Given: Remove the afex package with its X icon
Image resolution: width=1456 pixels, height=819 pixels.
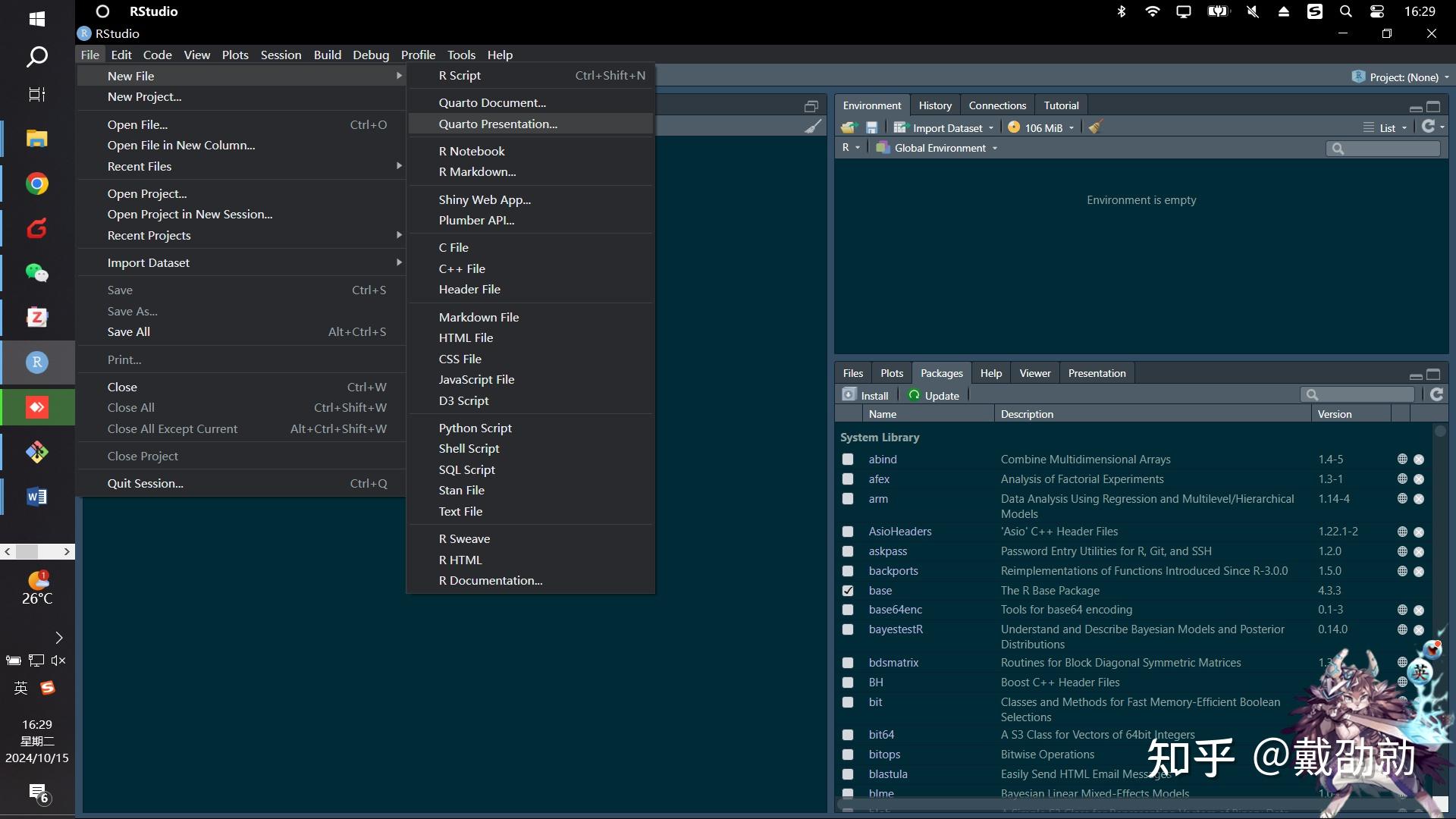Looking at the screenshot, I should pos(1419,479).
